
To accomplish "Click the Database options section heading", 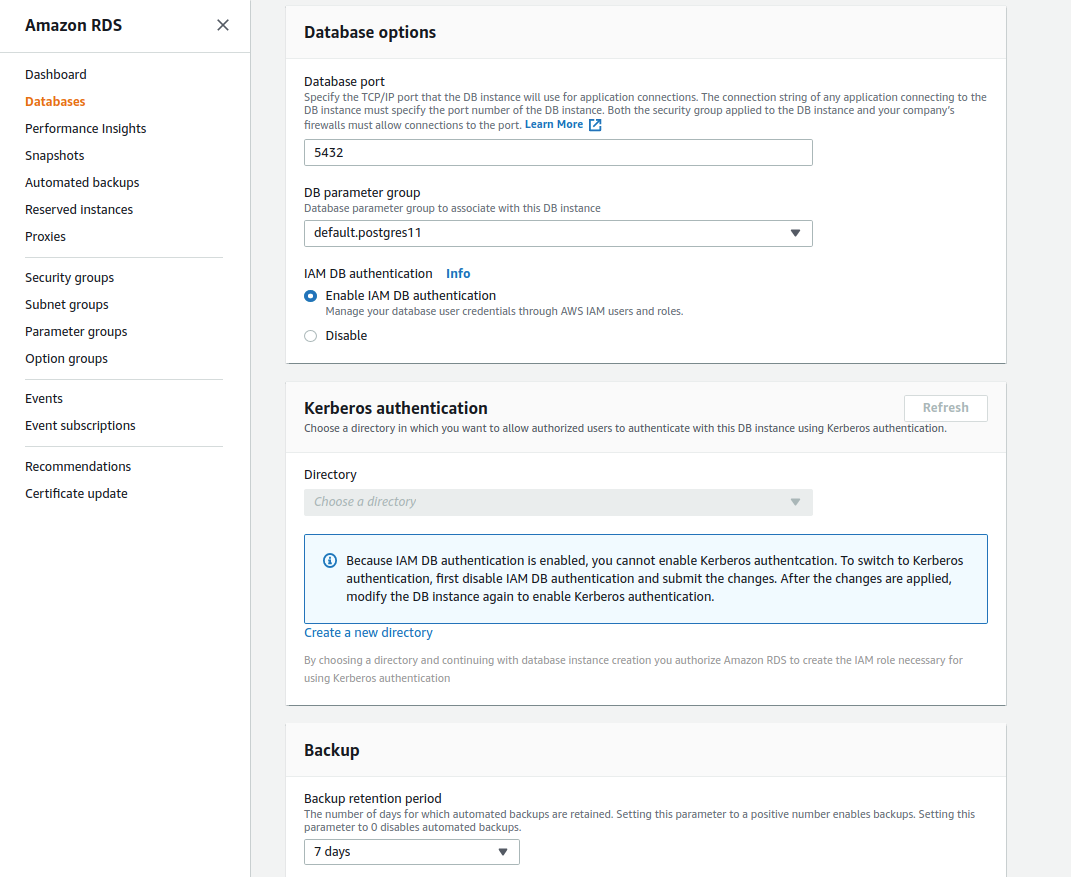I will (370, 32).
